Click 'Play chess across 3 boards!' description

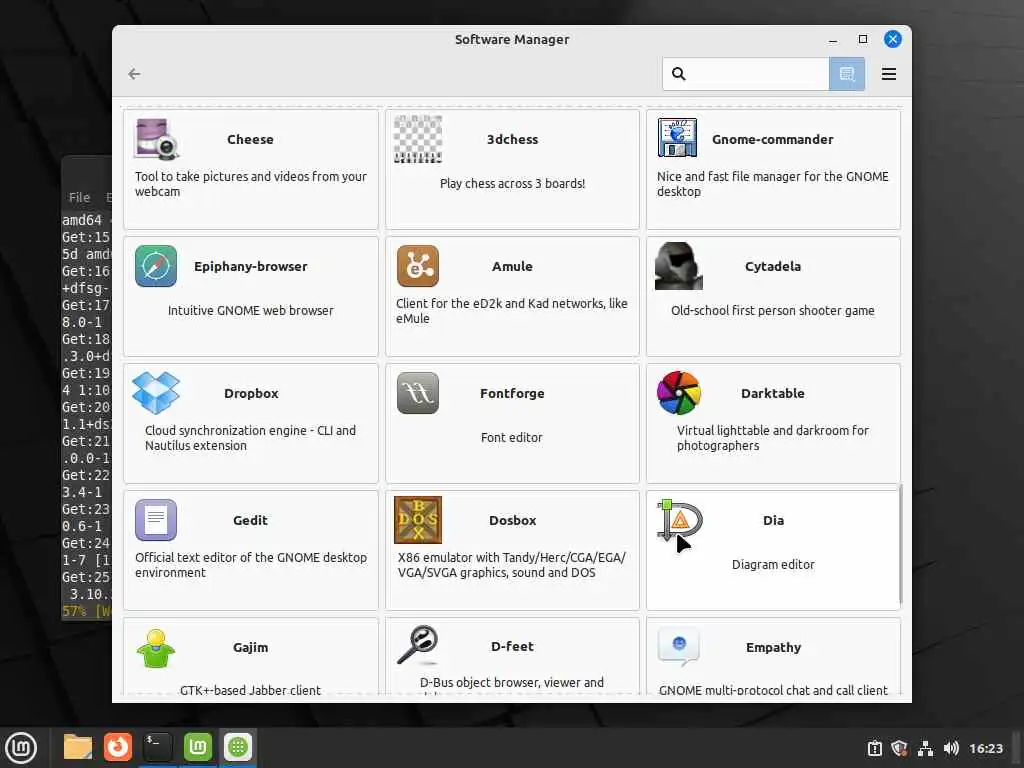(513, 184)
